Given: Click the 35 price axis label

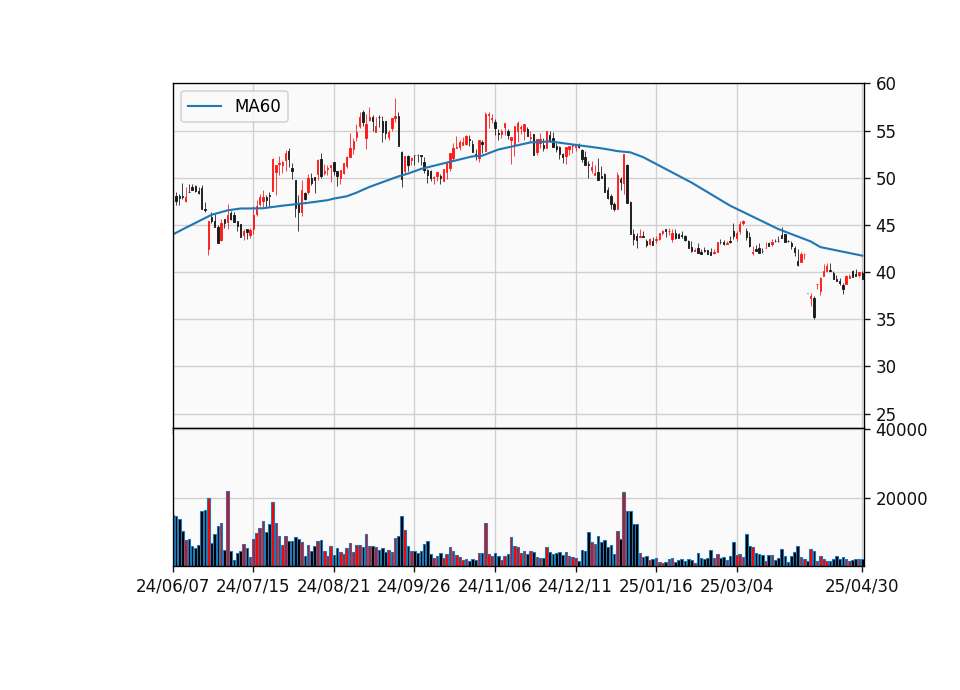Looking at the screenshot, I should click(885, 320).
